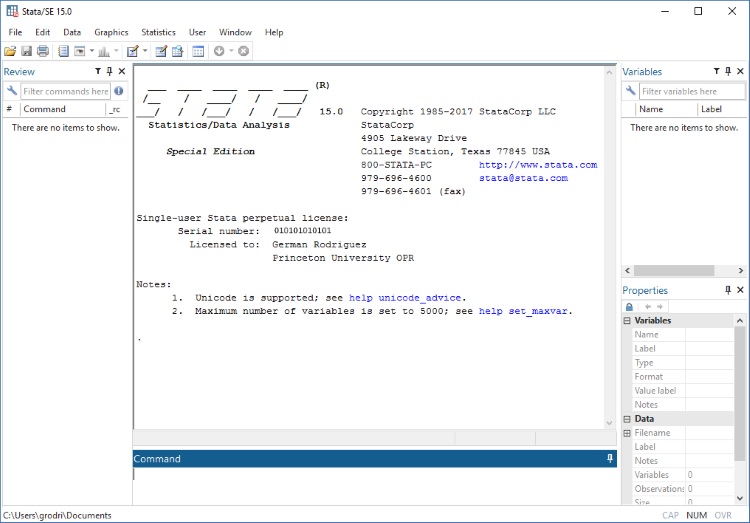Toggle the Properties panel lock icon
750x523 pixels.
629,306
